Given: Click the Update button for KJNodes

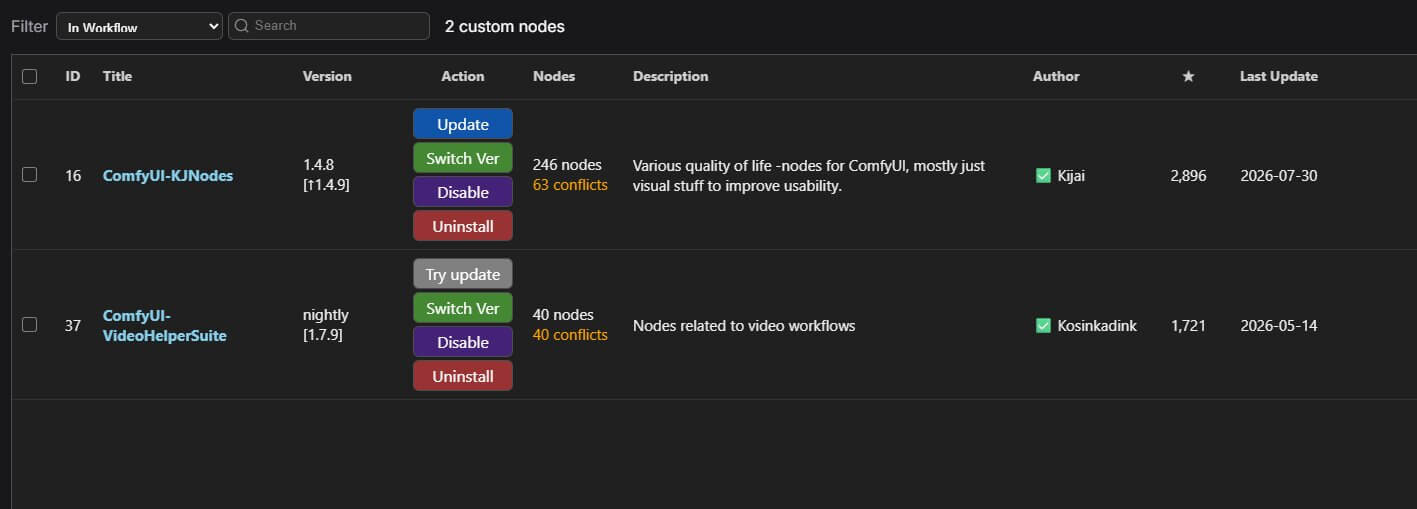Looking at the screenshot, I should point(463,124).
